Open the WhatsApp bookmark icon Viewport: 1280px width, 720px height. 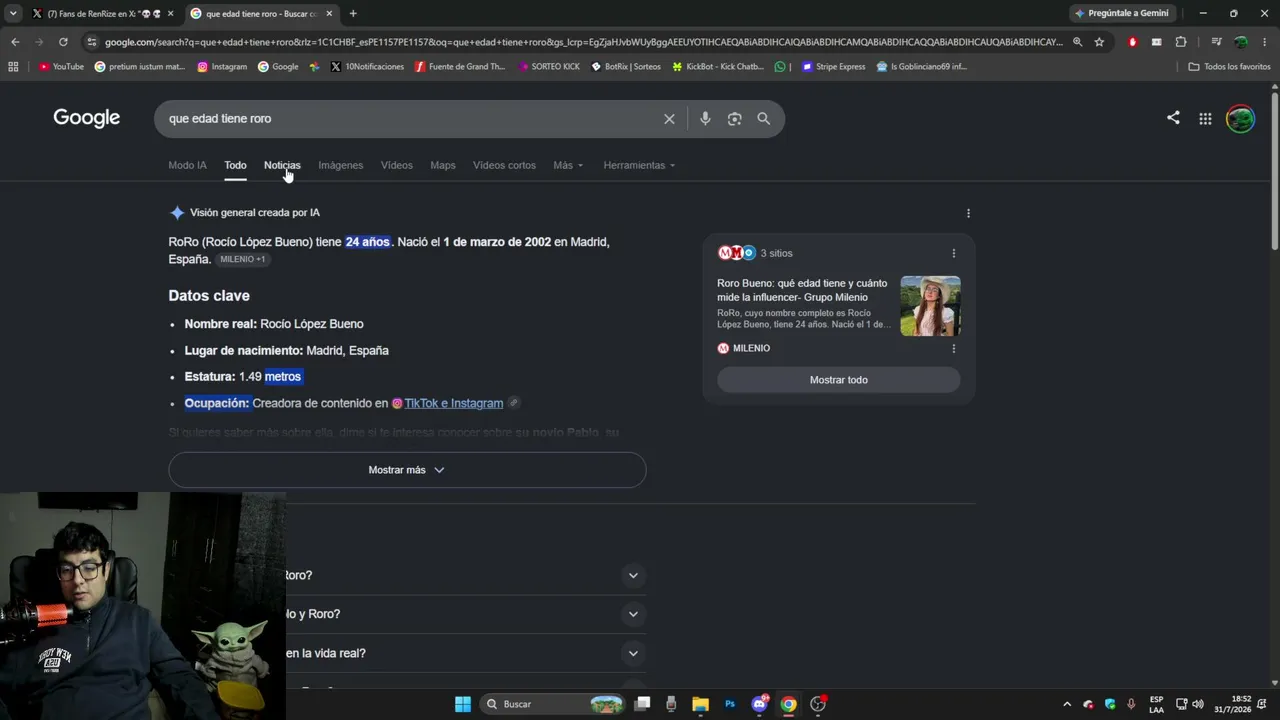coord(780,67)
